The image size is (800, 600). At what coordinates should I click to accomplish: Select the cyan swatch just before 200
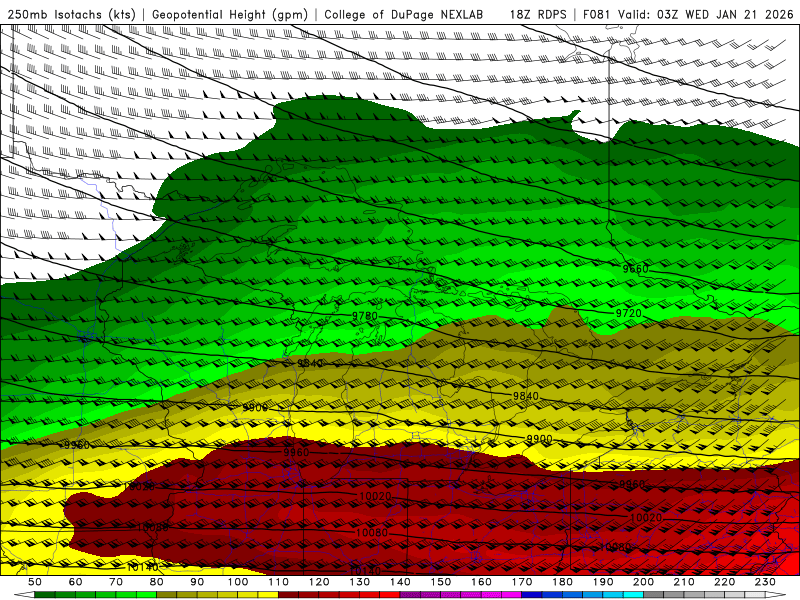pyautogui.click(x=634, y=595)
